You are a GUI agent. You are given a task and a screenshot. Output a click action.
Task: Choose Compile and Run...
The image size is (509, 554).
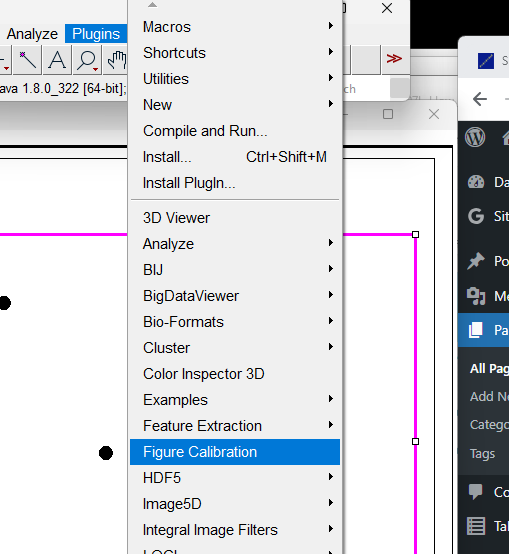pyautogui.click(x=235, y=131)
